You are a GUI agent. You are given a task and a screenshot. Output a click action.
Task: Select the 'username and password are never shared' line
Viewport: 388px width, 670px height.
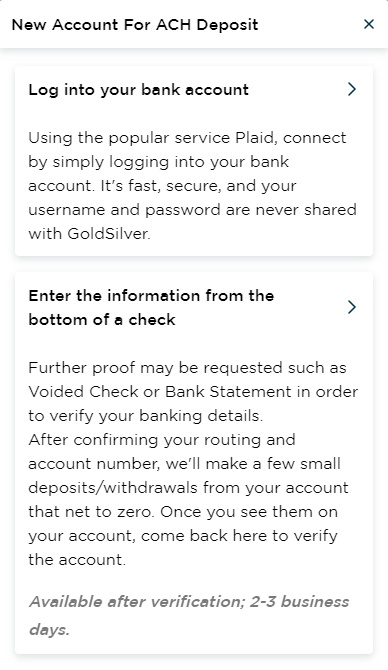(x=192, y=210)
